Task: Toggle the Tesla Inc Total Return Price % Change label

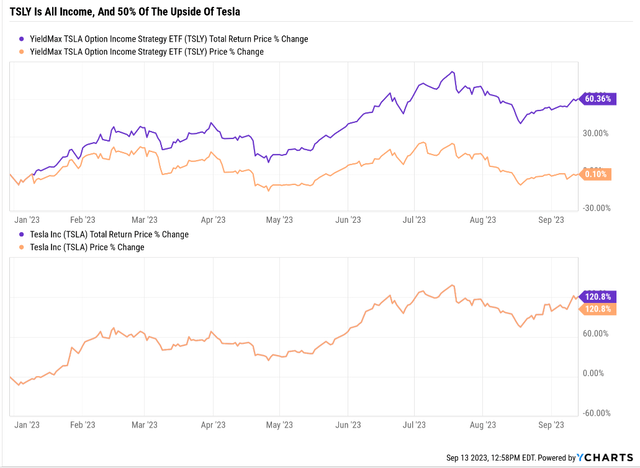Action: 112,234
